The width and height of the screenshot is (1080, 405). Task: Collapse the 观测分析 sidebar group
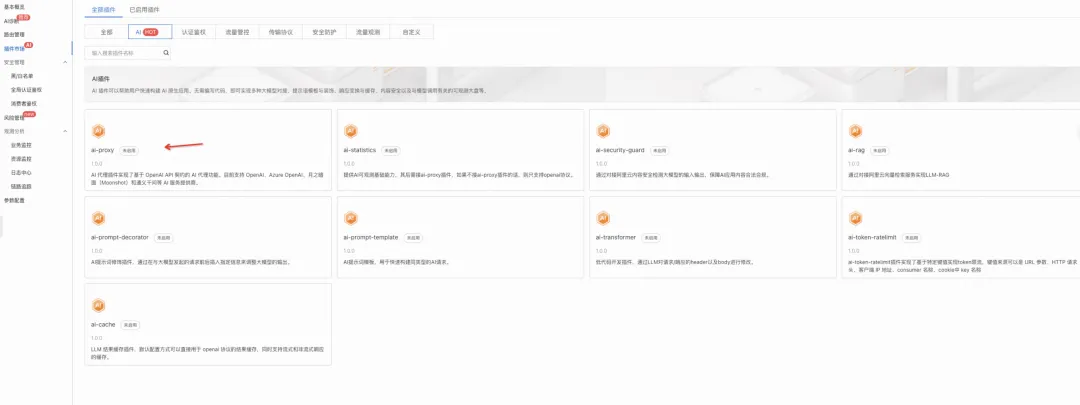pos(65,131)
